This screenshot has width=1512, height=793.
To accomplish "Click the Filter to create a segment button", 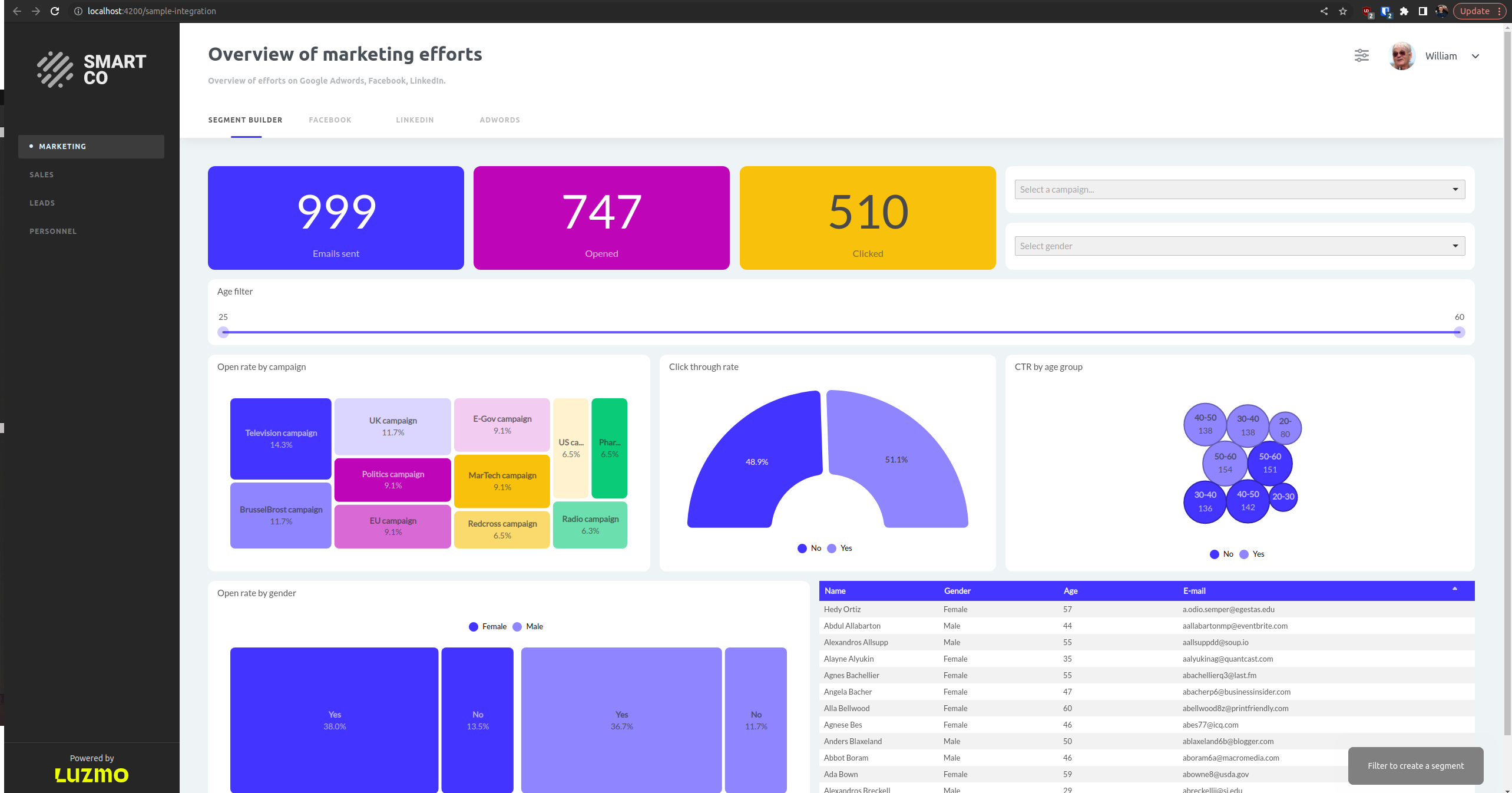I will click(x=1415, y=765).
